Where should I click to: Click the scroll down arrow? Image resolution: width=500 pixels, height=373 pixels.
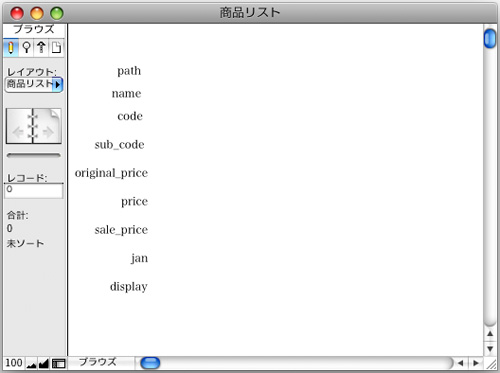click(490, 349)
